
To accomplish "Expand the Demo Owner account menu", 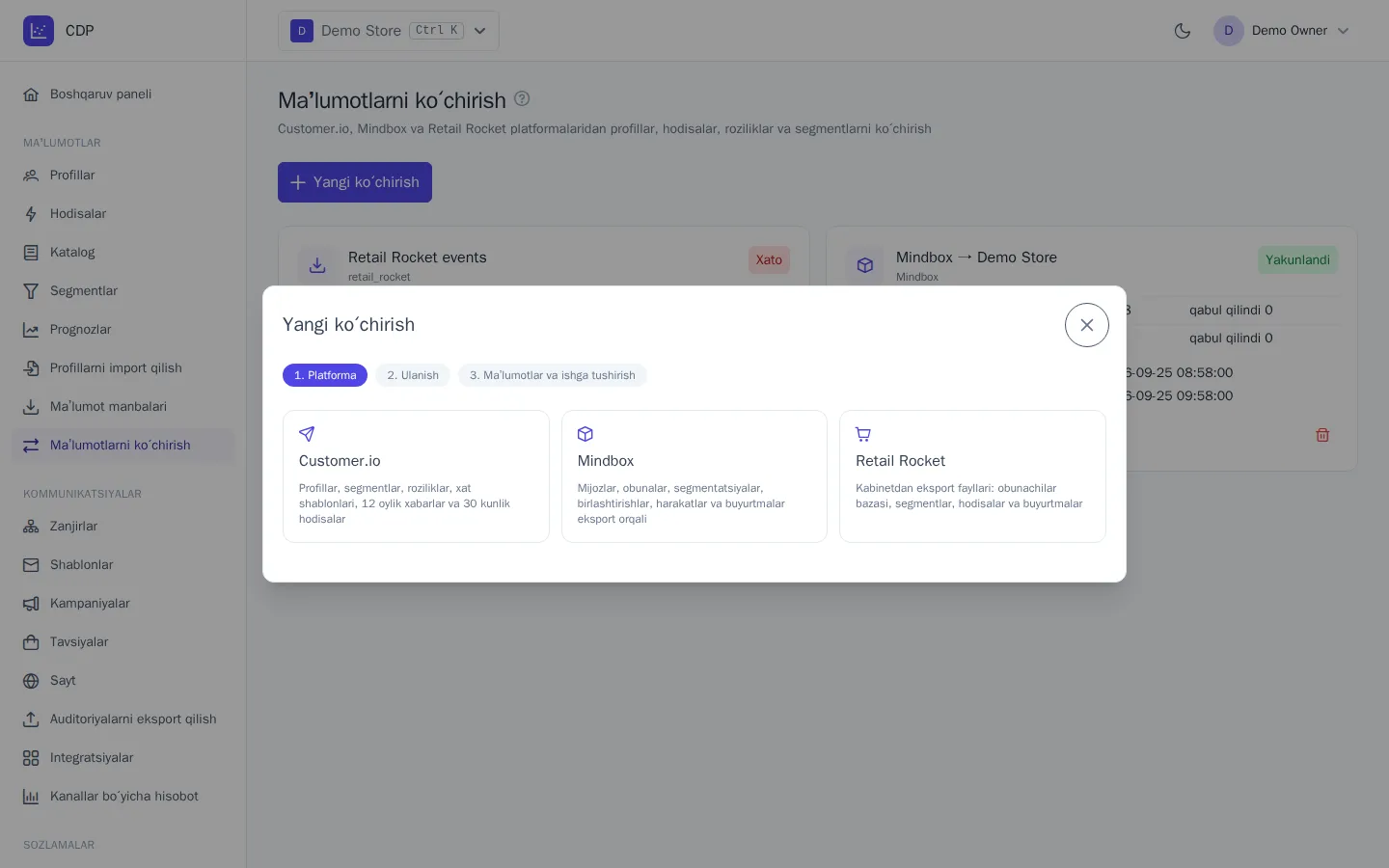I will [1282, 31].
